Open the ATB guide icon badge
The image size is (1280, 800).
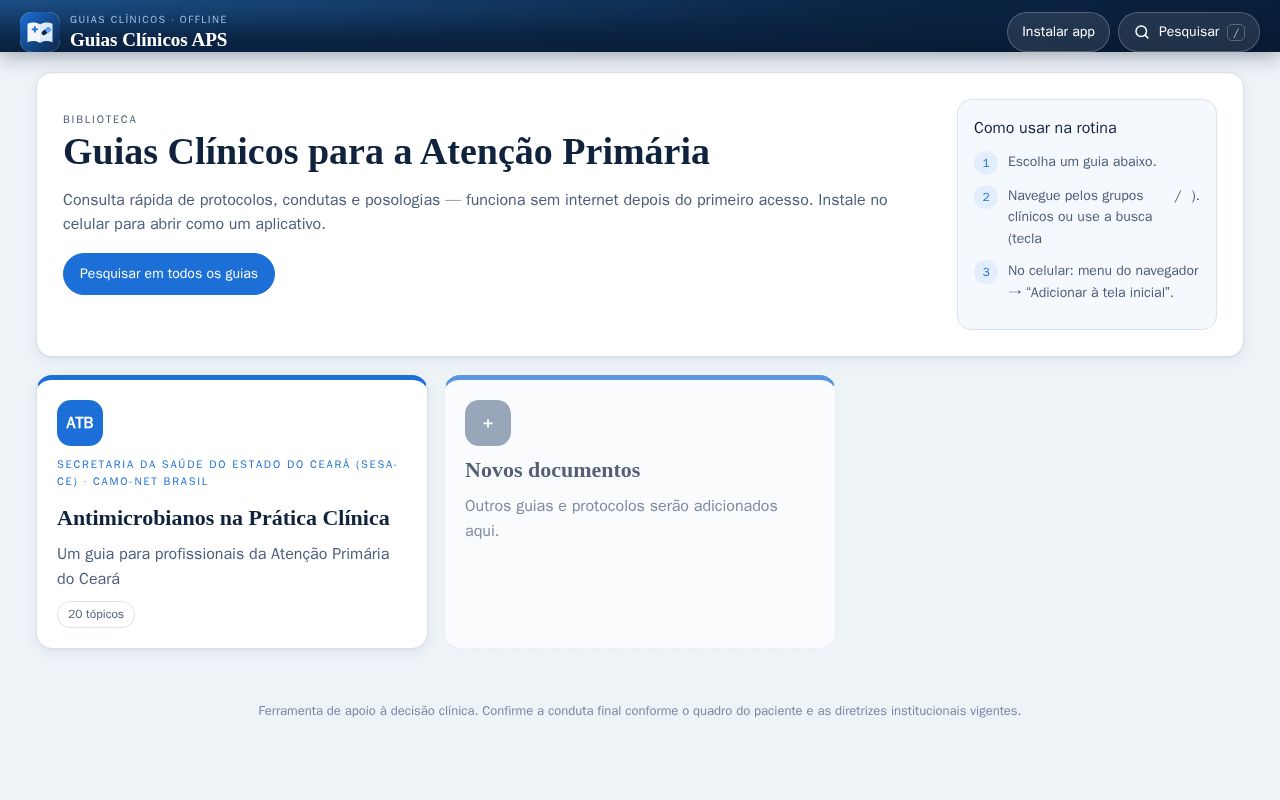pos(80,423)
